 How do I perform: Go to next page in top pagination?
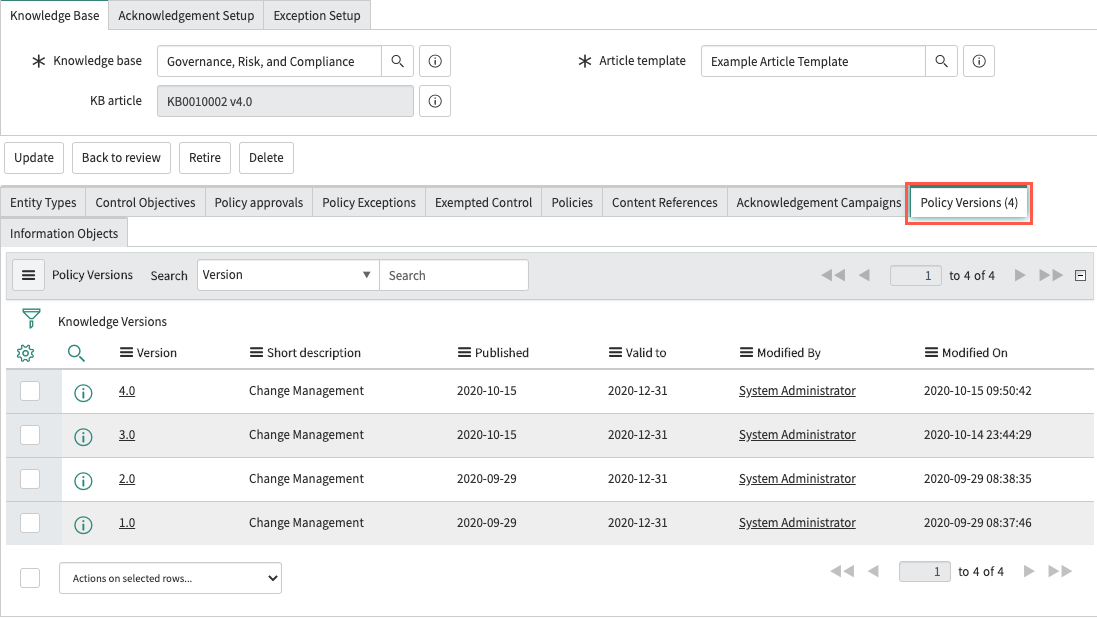click(1020, 275)
